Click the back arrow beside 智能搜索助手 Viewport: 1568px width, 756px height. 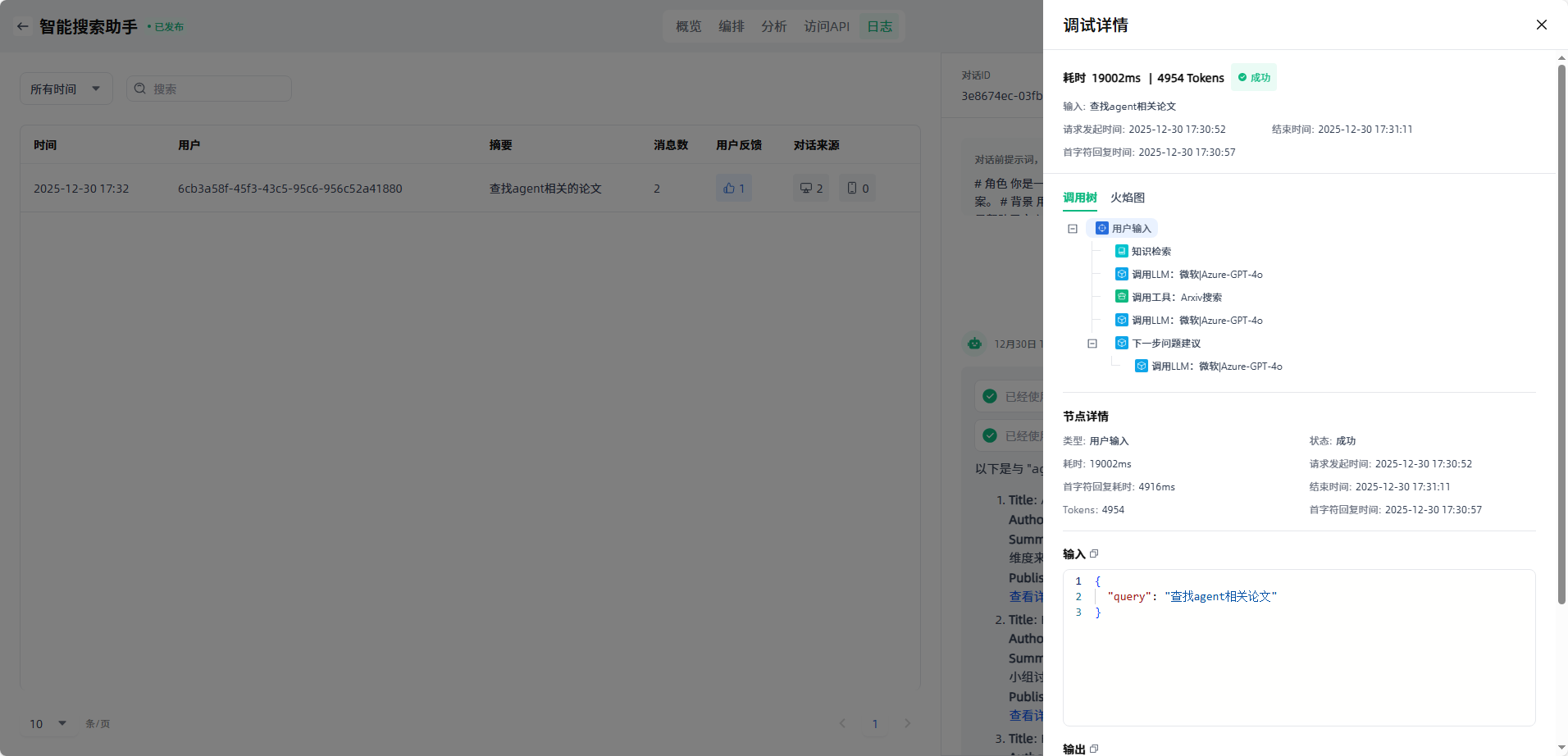click(x=22, y=26)
